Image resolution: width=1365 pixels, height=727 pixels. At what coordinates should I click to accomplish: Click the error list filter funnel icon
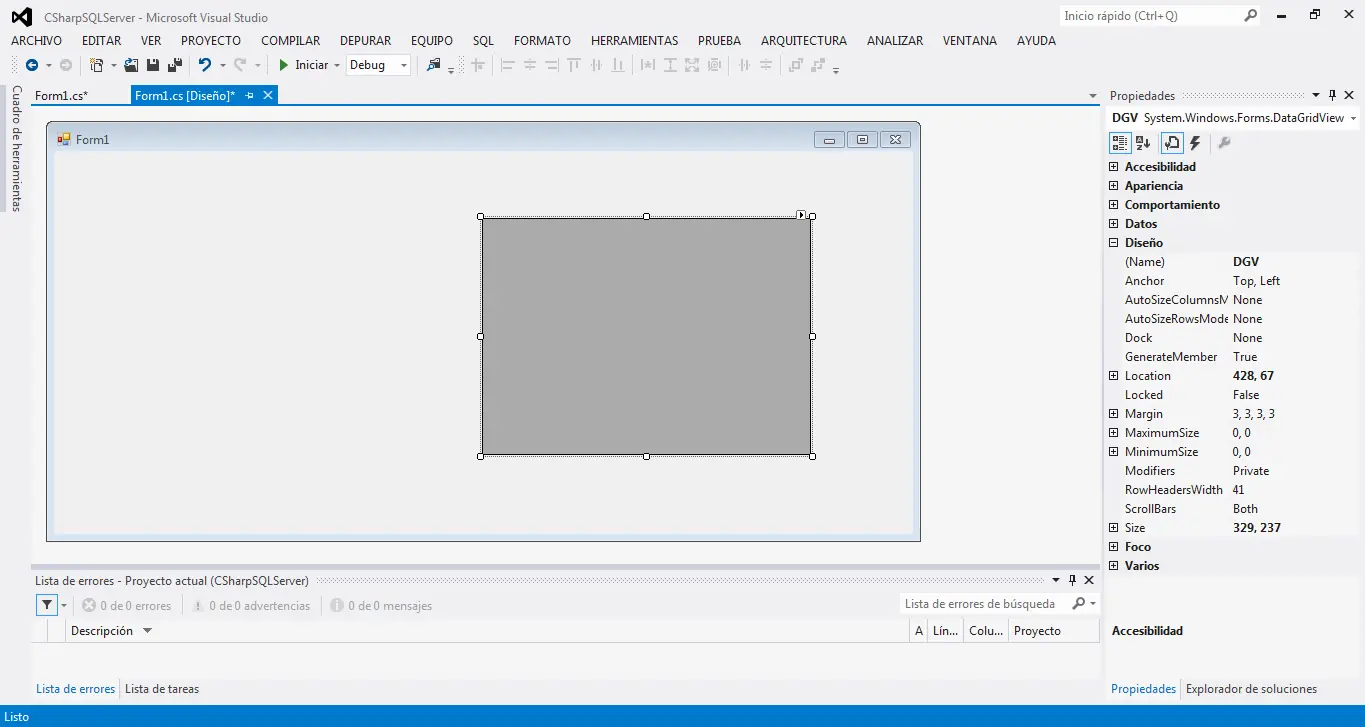(46, 605)
